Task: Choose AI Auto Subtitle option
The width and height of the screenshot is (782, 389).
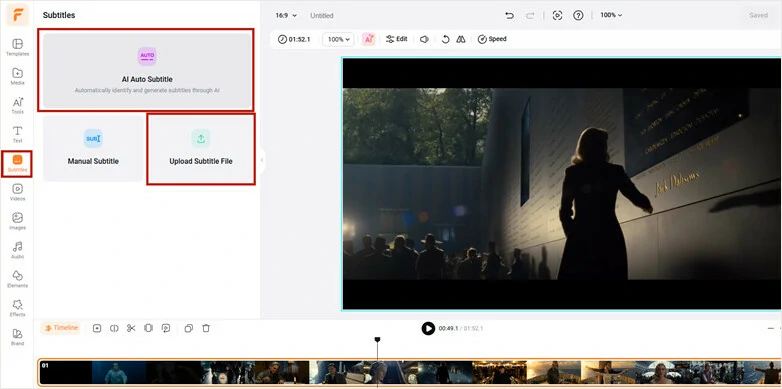Action: pyautogui.click(x=147, y=70)
